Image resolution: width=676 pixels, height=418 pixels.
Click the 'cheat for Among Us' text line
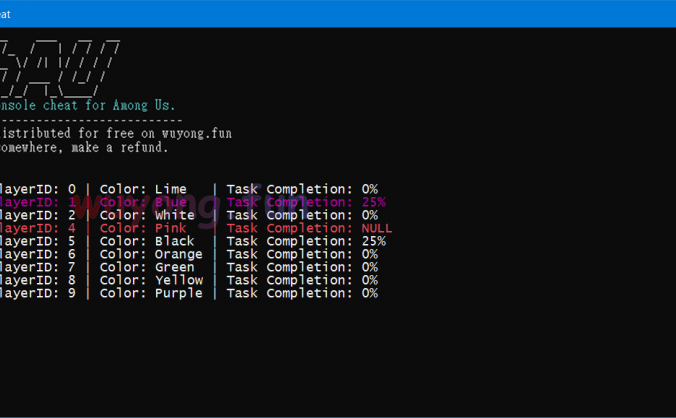(x=88, y=106)
